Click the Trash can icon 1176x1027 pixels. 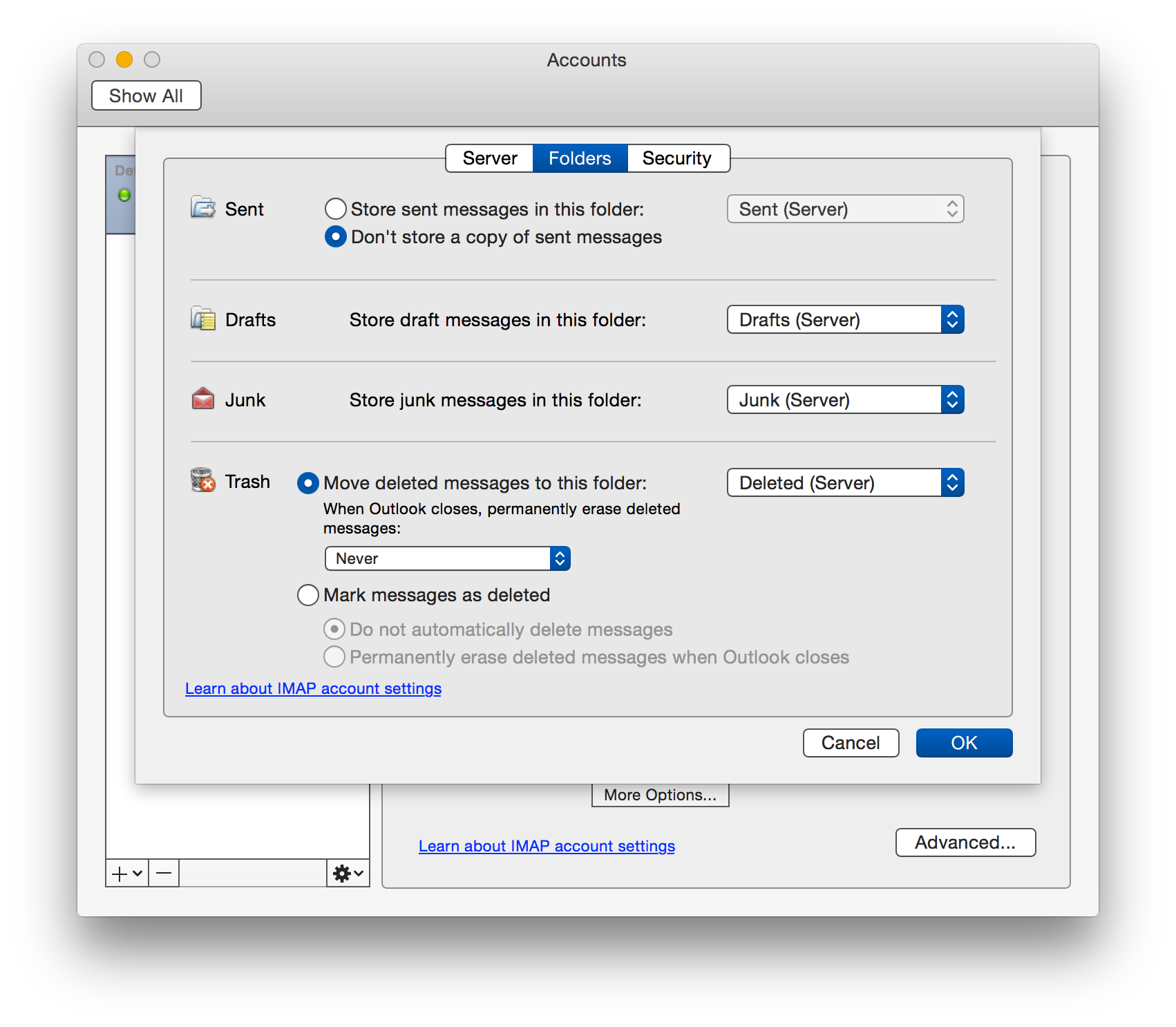coord(203,480)
